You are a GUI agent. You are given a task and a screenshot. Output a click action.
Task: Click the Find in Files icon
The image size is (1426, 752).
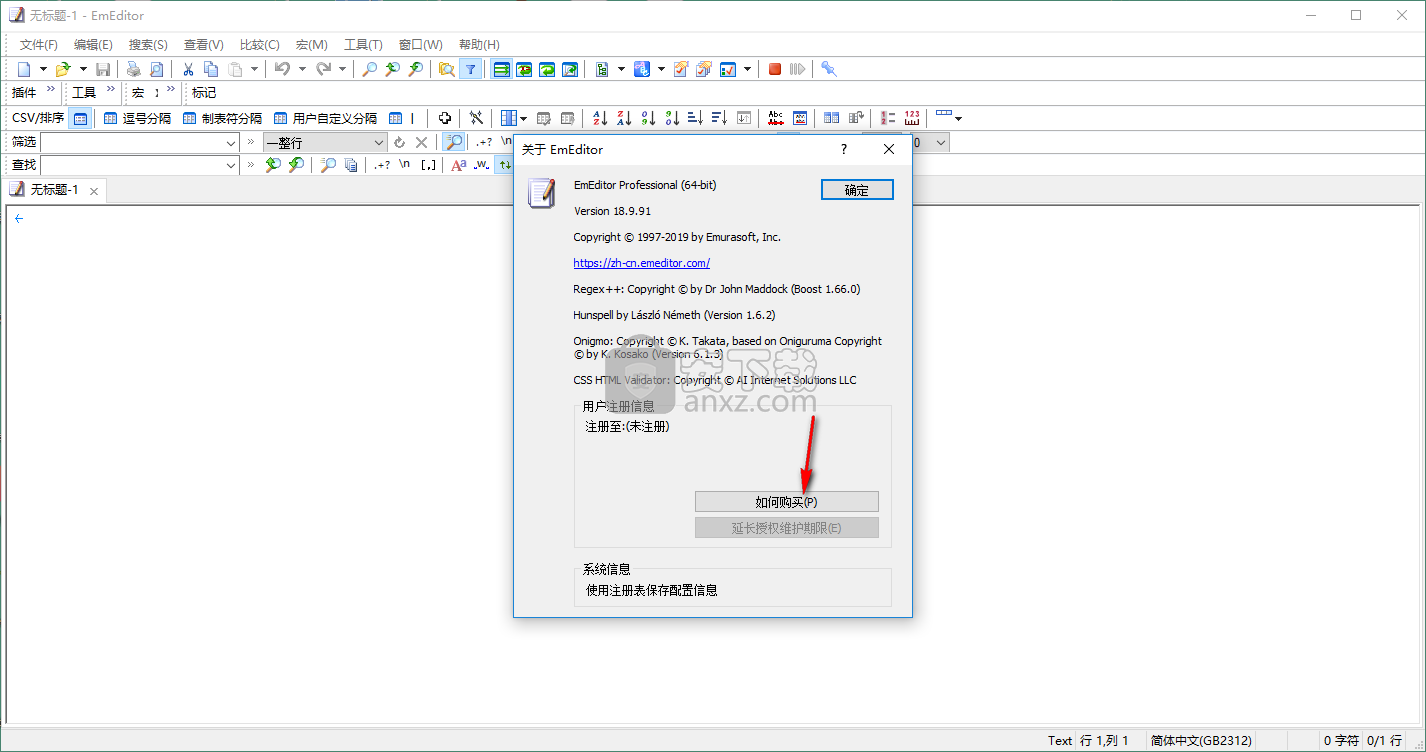[x=446, y=69]
